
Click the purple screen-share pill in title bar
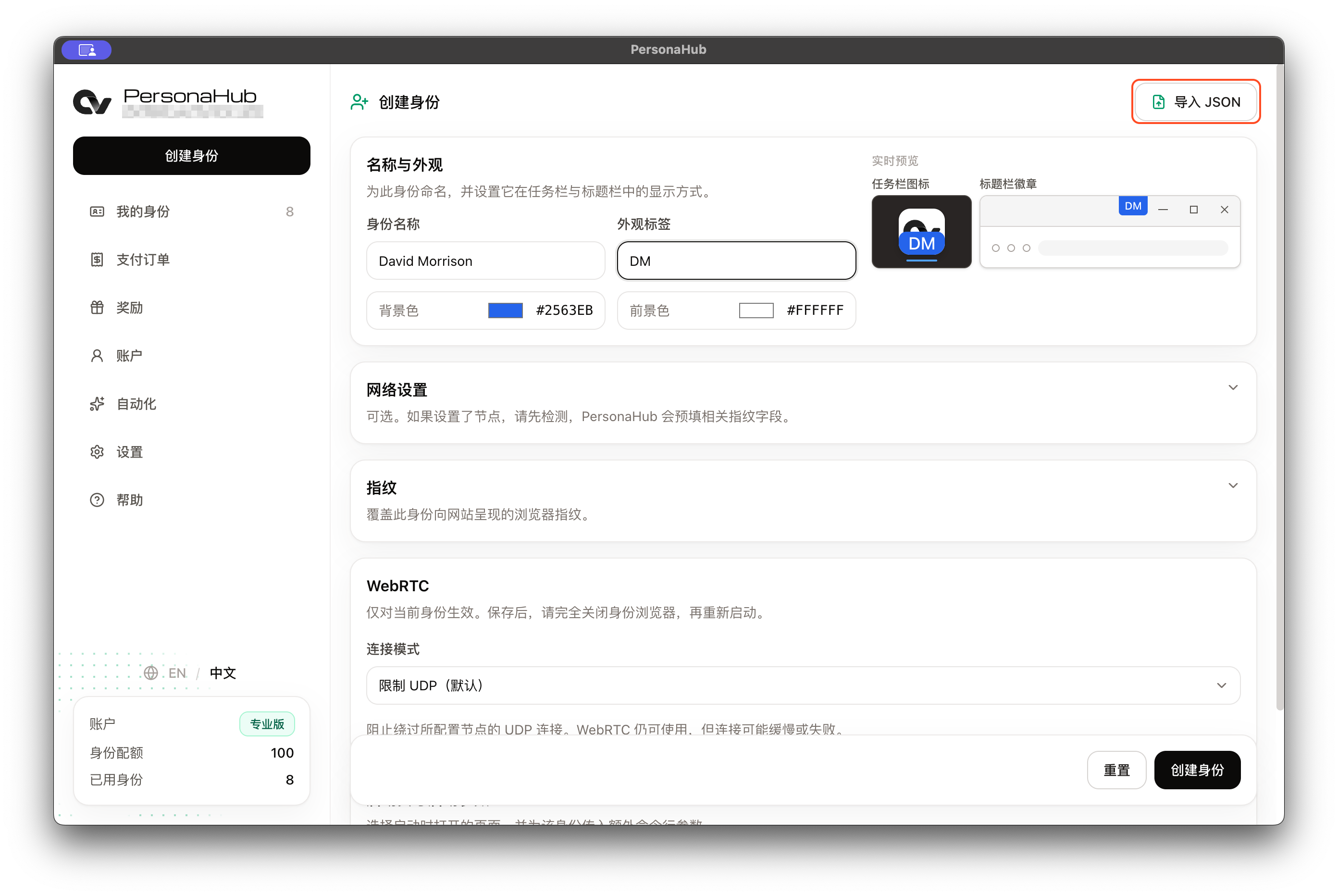87,50
